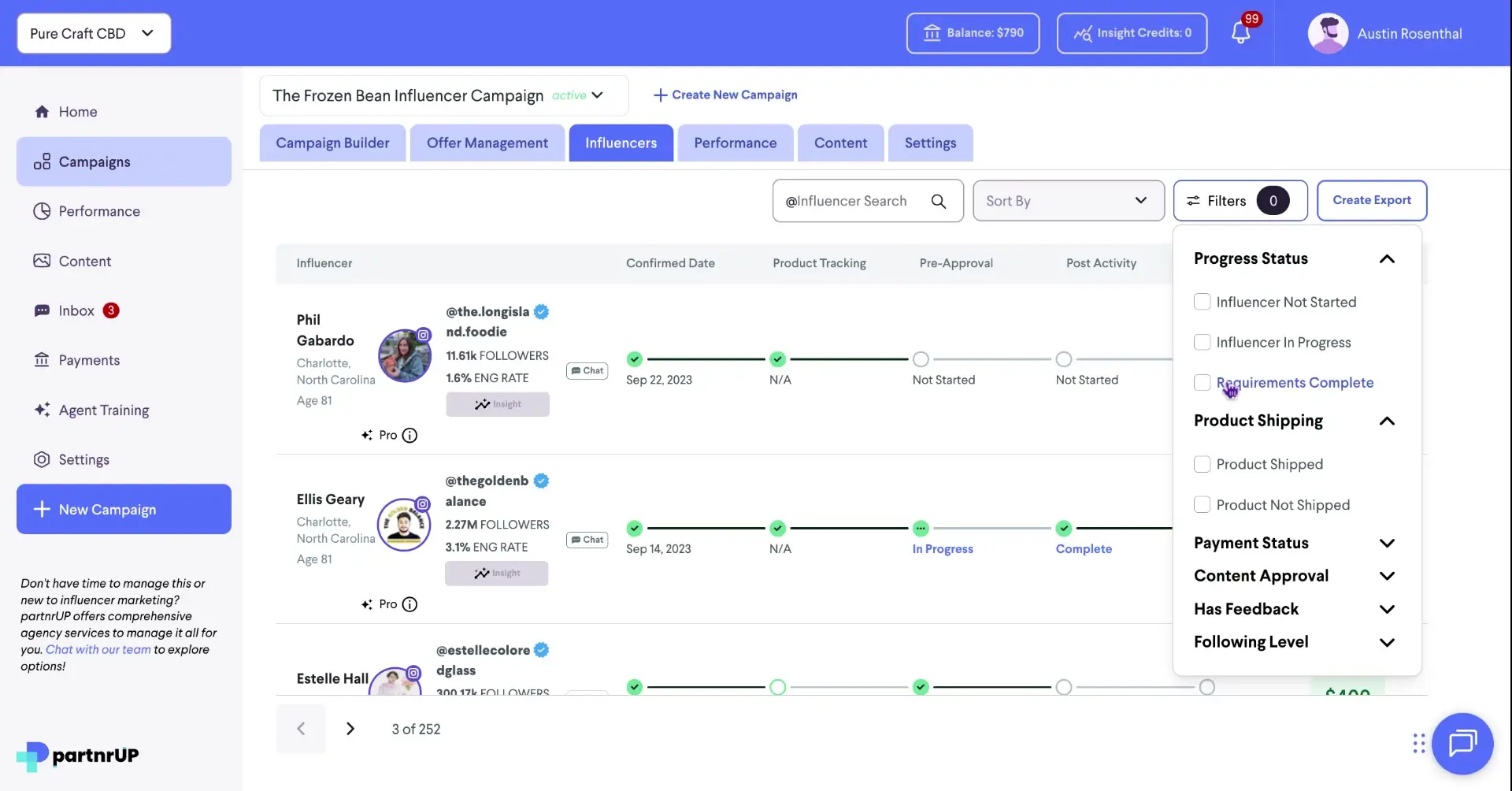Open Inbox with 3 unread messages

coord(76,310)
